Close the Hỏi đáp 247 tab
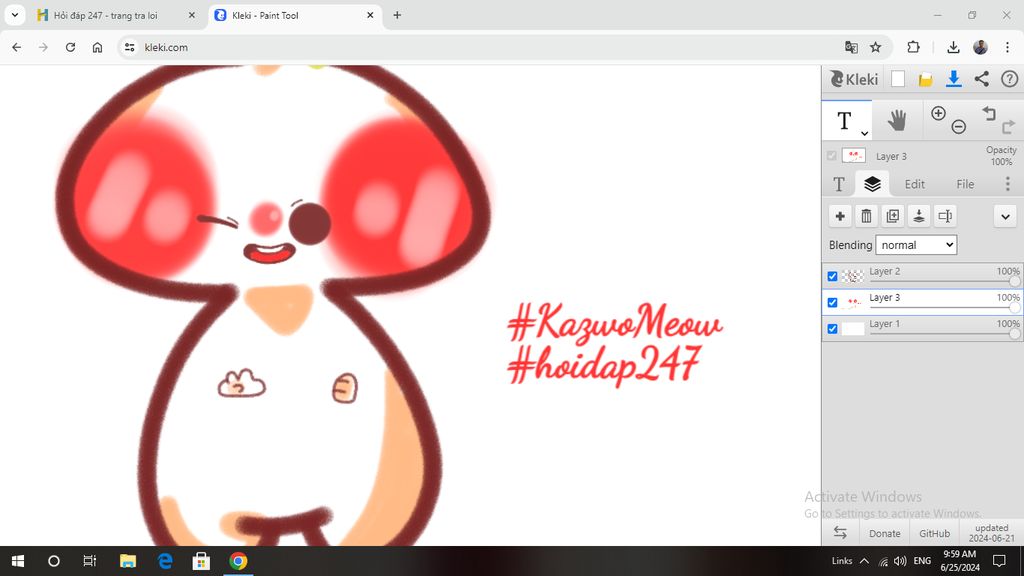Viewport: 1024px width, 576px height. point(191,15)
